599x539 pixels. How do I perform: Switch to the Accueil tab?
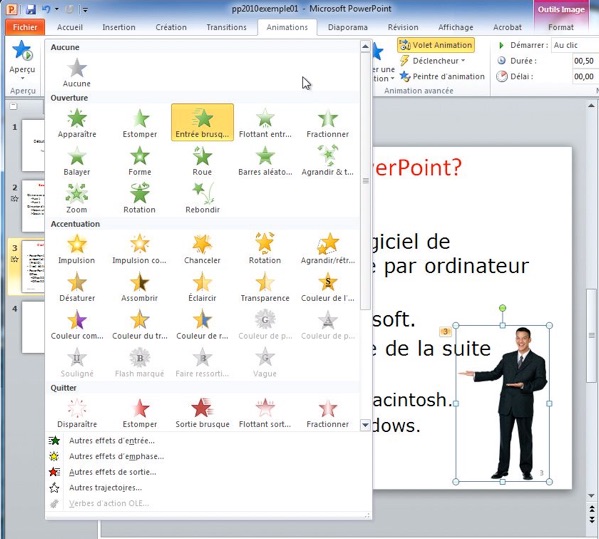coord(70,27)
